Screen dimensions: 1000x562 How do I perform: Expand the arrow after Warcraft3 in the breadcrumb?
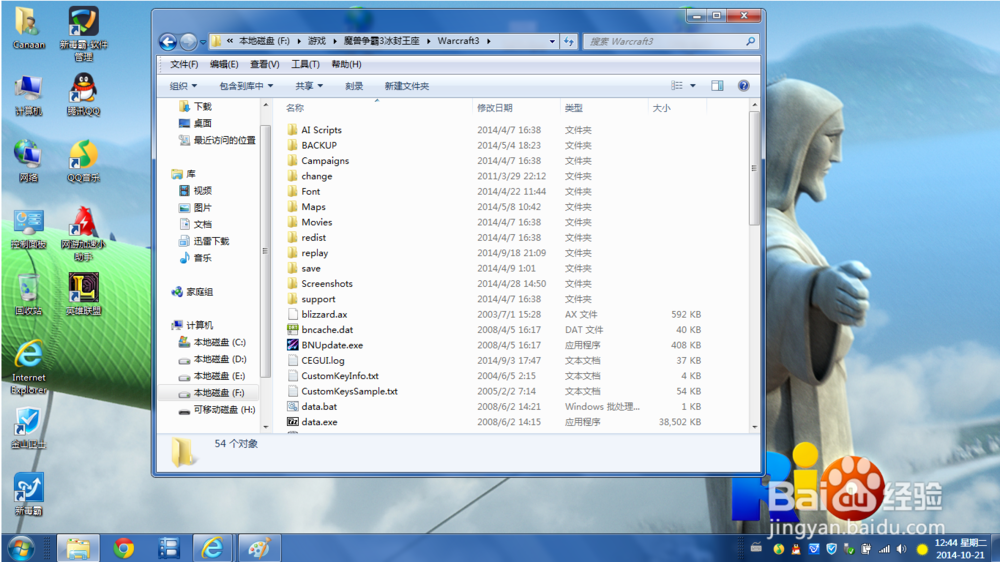click(489, 41)
